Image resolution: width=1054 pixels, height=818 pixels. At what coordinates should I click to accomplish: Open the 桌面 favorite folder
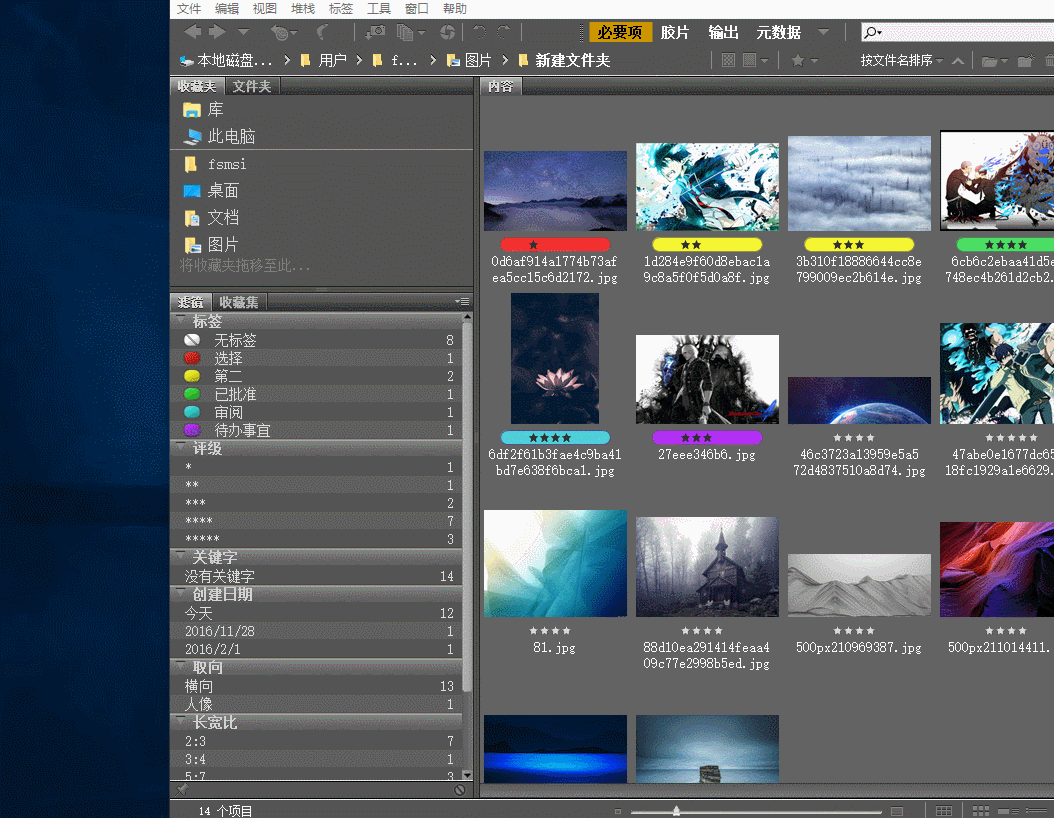click(x=223, y=190)
